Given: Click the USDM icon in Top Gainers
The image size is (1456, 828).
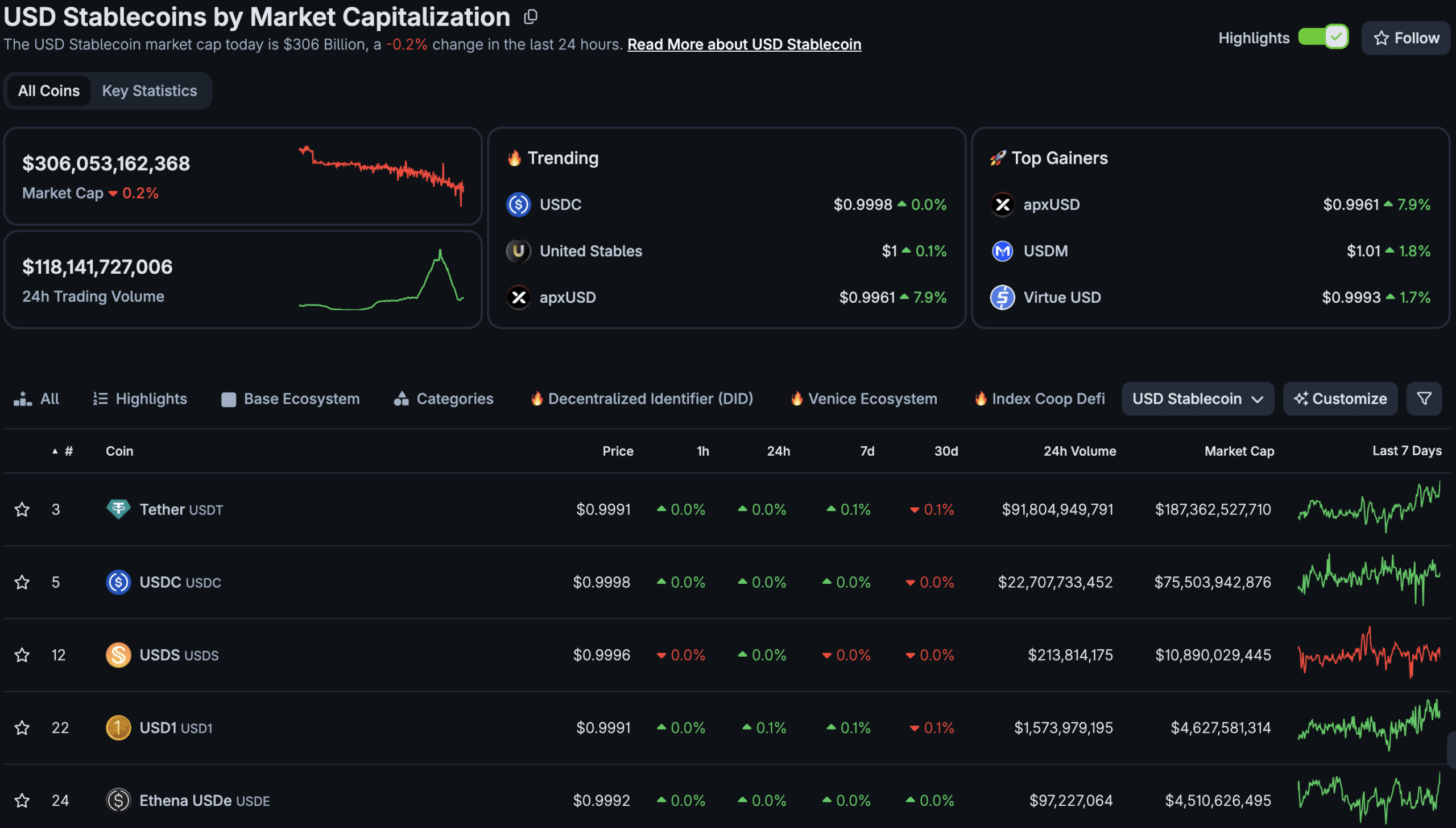Looking at the screenshot, I should [x=1003, y=251].
